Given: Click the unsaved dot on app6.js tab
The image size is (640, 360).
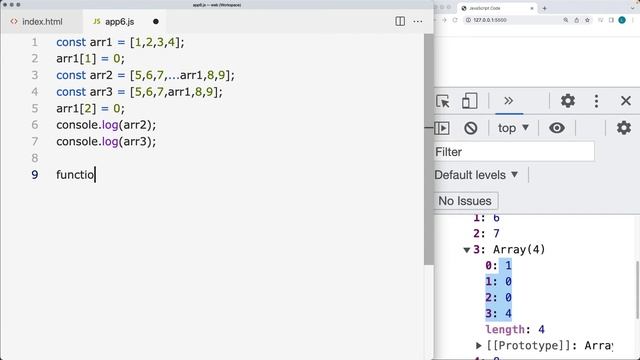Looking at the screenshot, I should click(156, 22).
